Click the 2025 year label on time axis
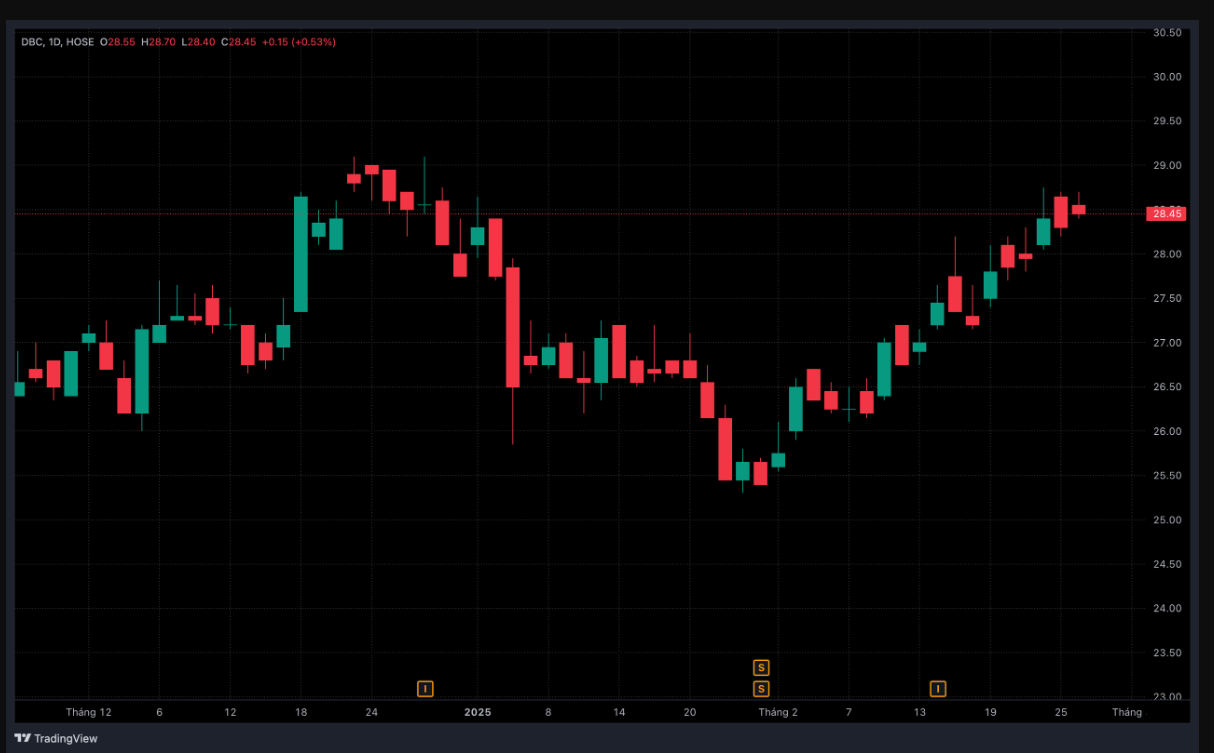The width and height of the screenshot is (1214, 753). coord(478,713)
